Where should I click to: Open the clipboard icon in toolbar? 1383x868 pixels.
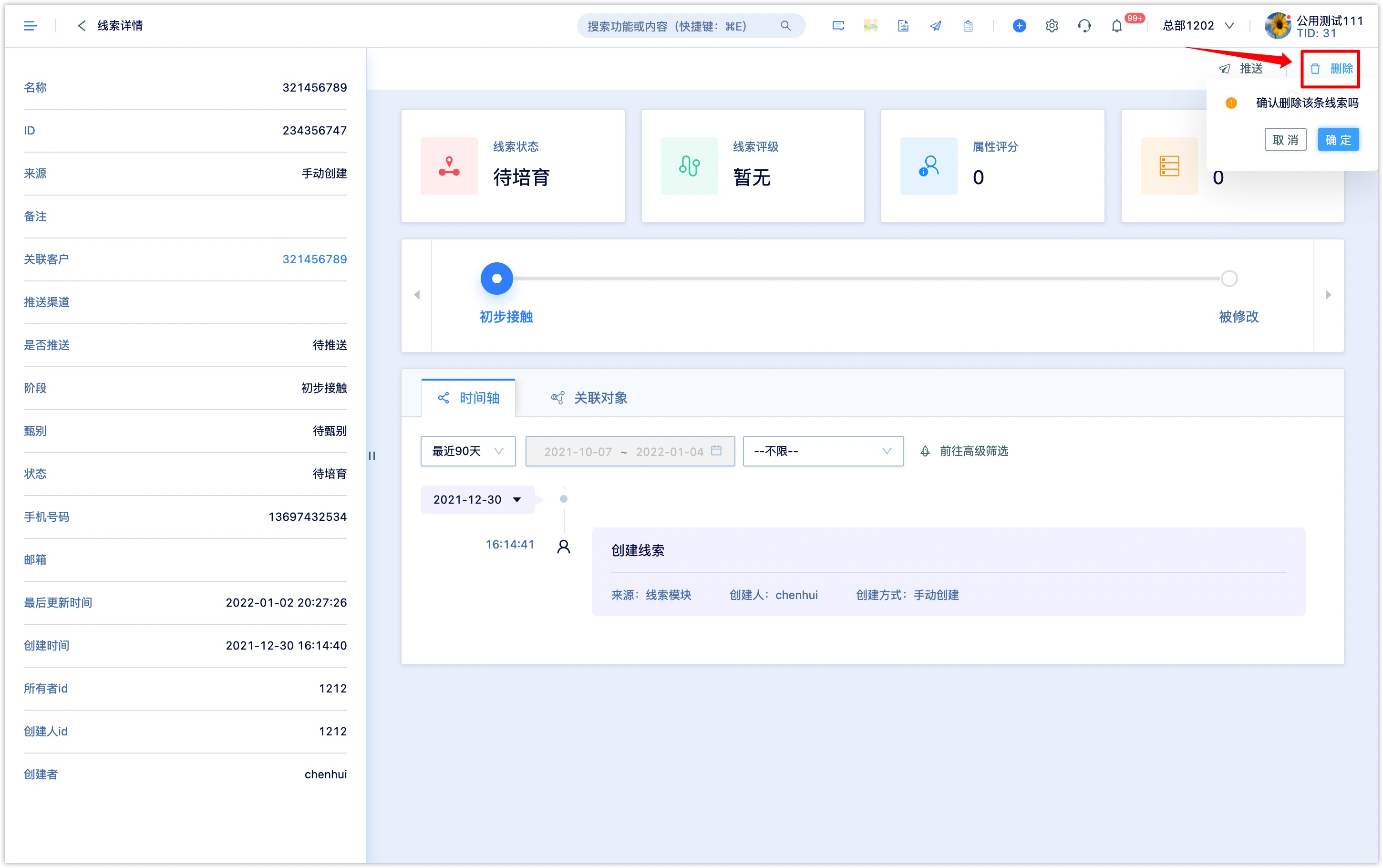[968, 26]
